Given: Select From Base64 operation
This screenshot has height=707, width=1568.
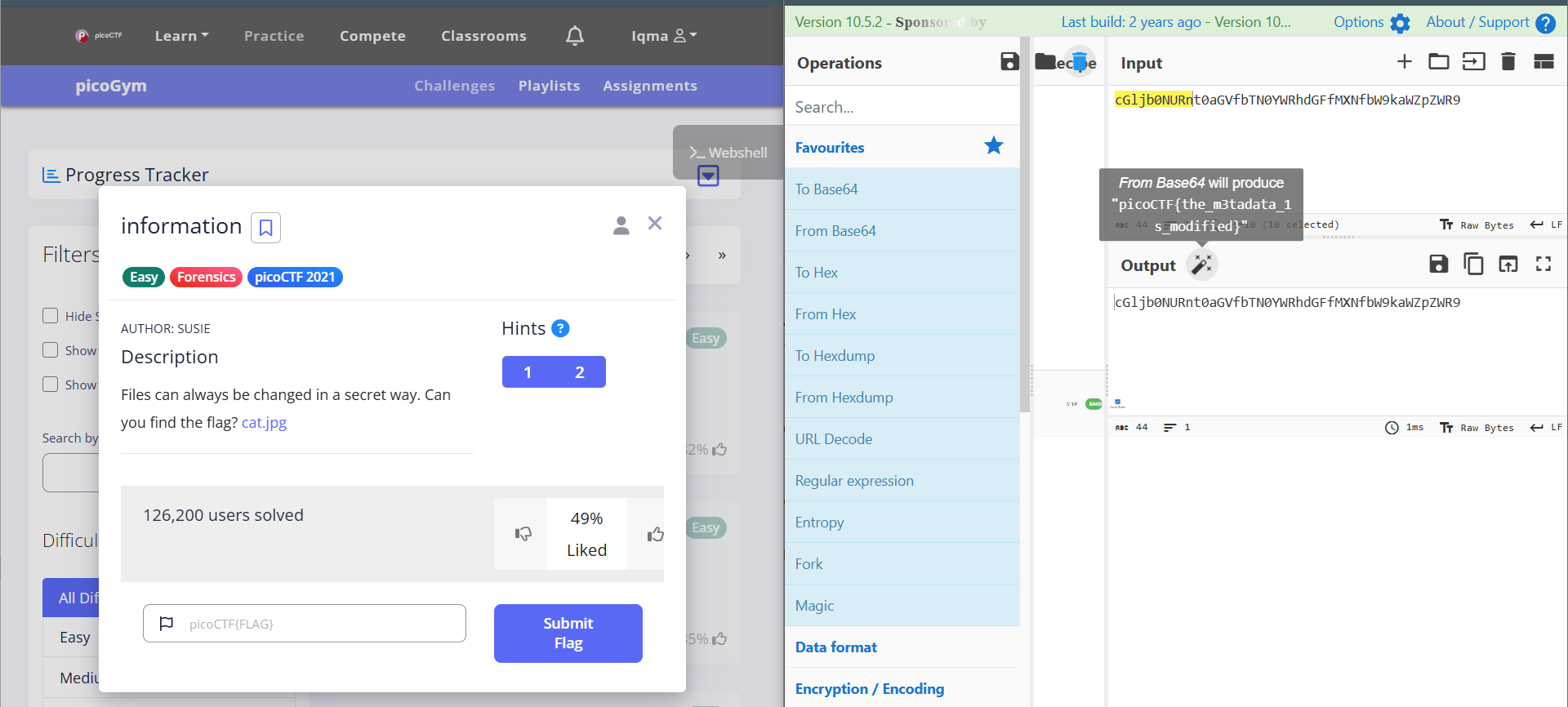Looking at the screenshot, I should [x=902, y=230].
